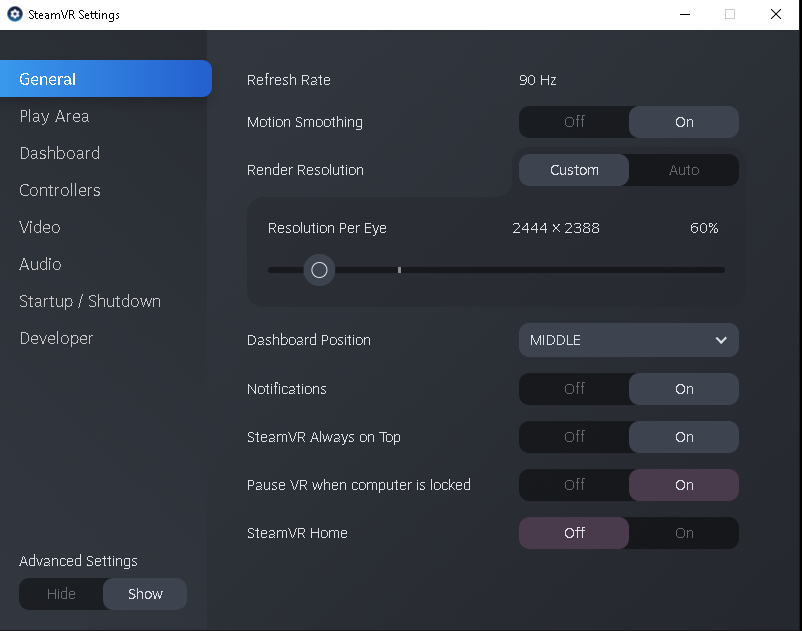Hide Advanced Settings
The height and width of the screenshot is (631, 802).
61,594
